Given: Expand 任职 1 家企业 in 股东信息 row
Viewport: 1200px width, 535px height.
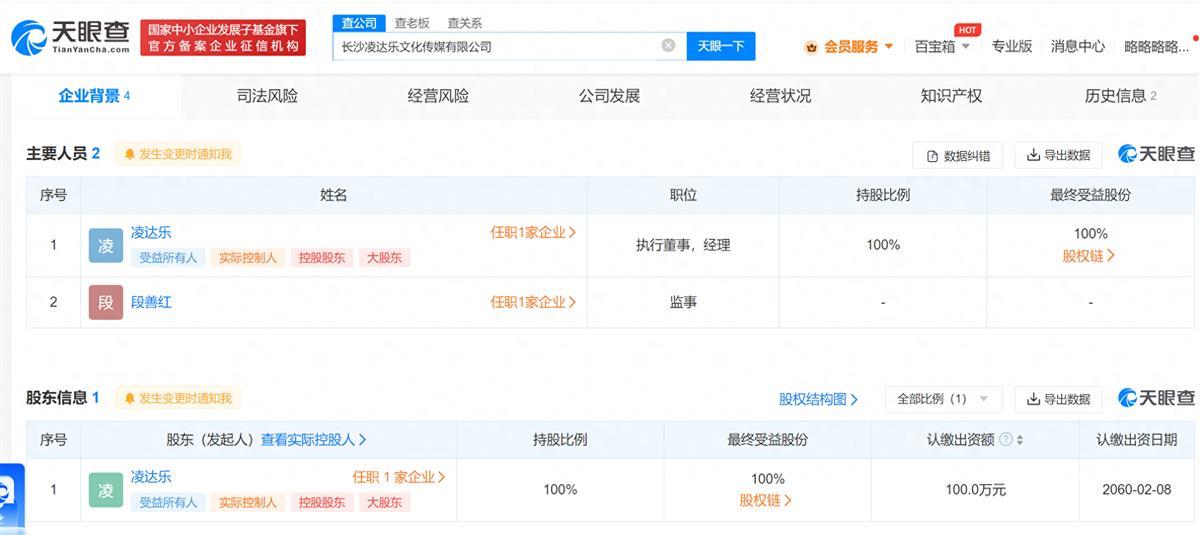Looking at the screenshot, I should pyautogui.click(x=399, y=477).
